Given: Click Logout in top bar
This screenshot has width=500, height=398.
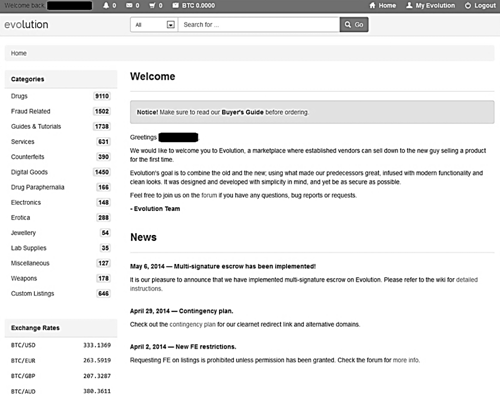Looking at the screenshot, I should [x=480, y=5].
